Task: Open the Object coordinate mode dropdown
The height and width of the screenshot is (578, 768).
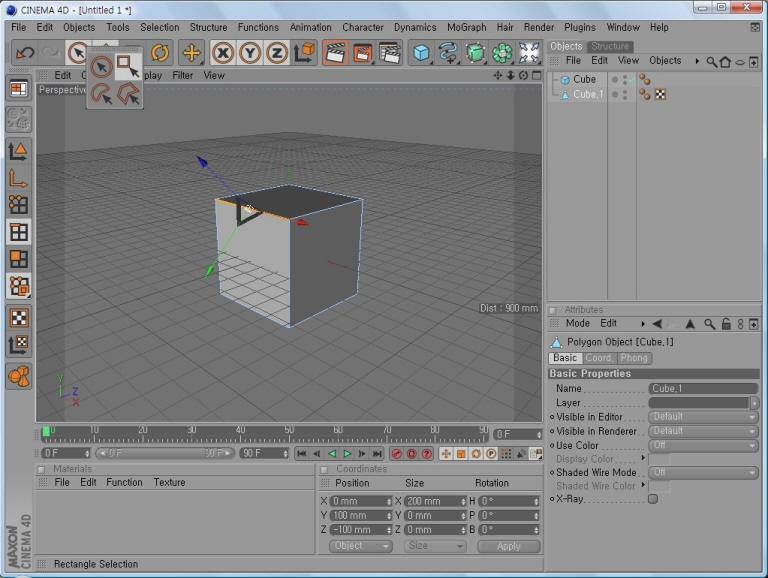Action: tap(361, 546)
